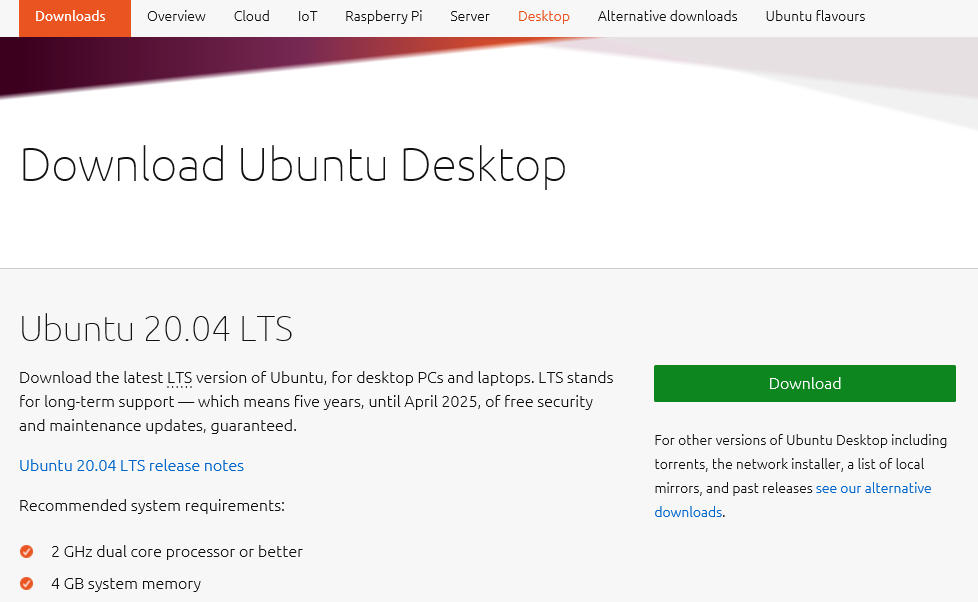Screen dimensions: 978x602
Task: Open the Downloads section tab
Action: coord(75,17)
